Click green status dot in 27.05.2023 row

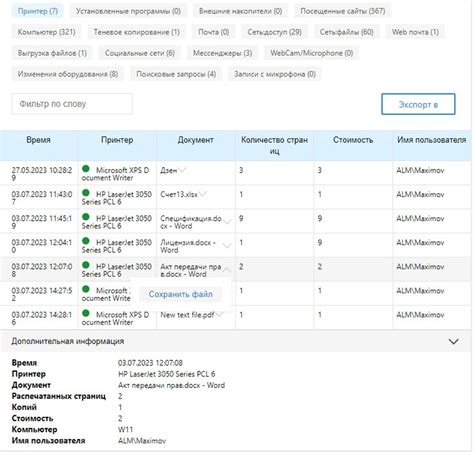click(86, 169)
